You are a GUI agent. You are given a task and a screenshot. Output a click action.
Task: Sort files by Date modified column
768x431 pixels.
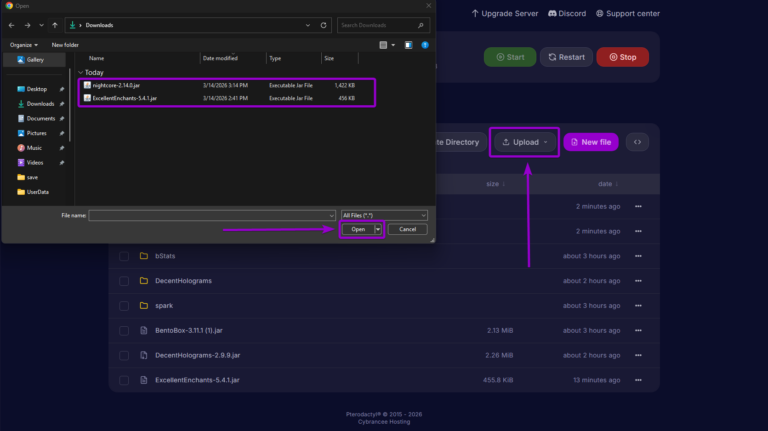[220, 58]
